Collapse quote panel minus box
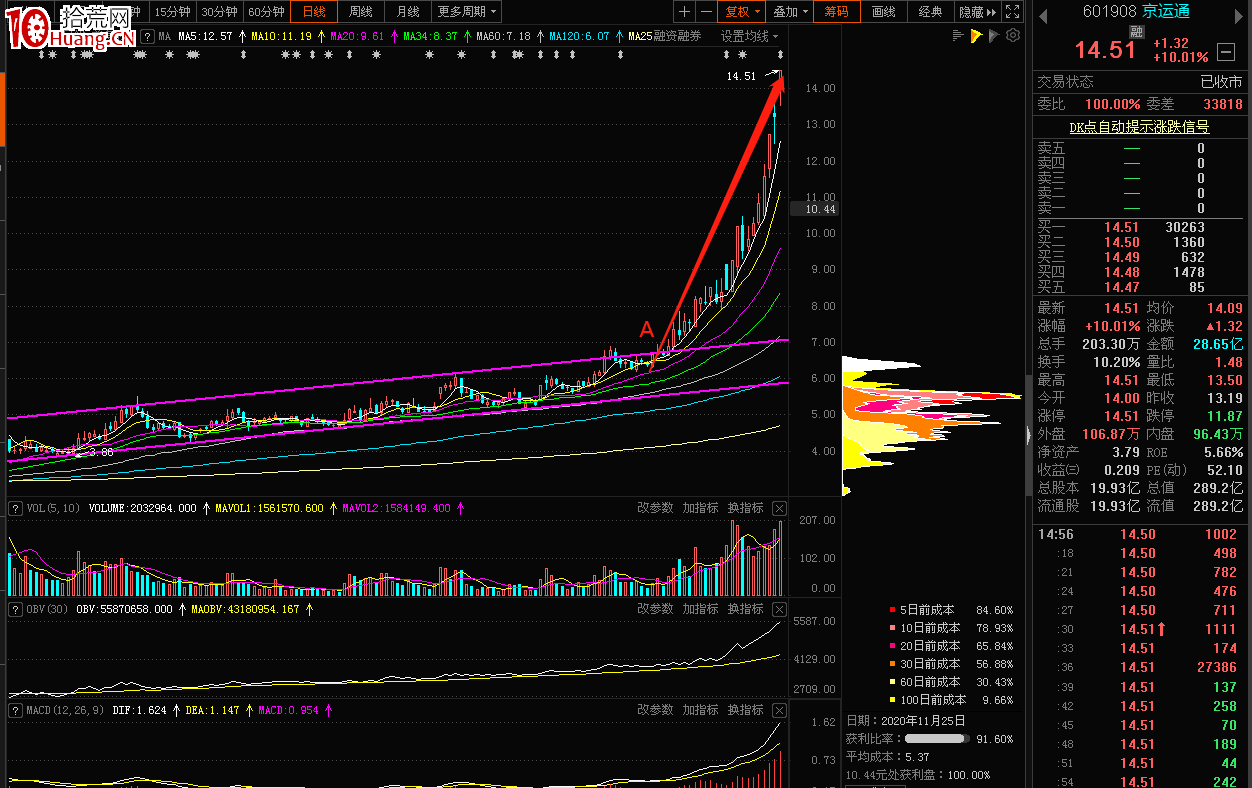The width and height of the screenshot is (1252, 788). (x=1226, y=53)
